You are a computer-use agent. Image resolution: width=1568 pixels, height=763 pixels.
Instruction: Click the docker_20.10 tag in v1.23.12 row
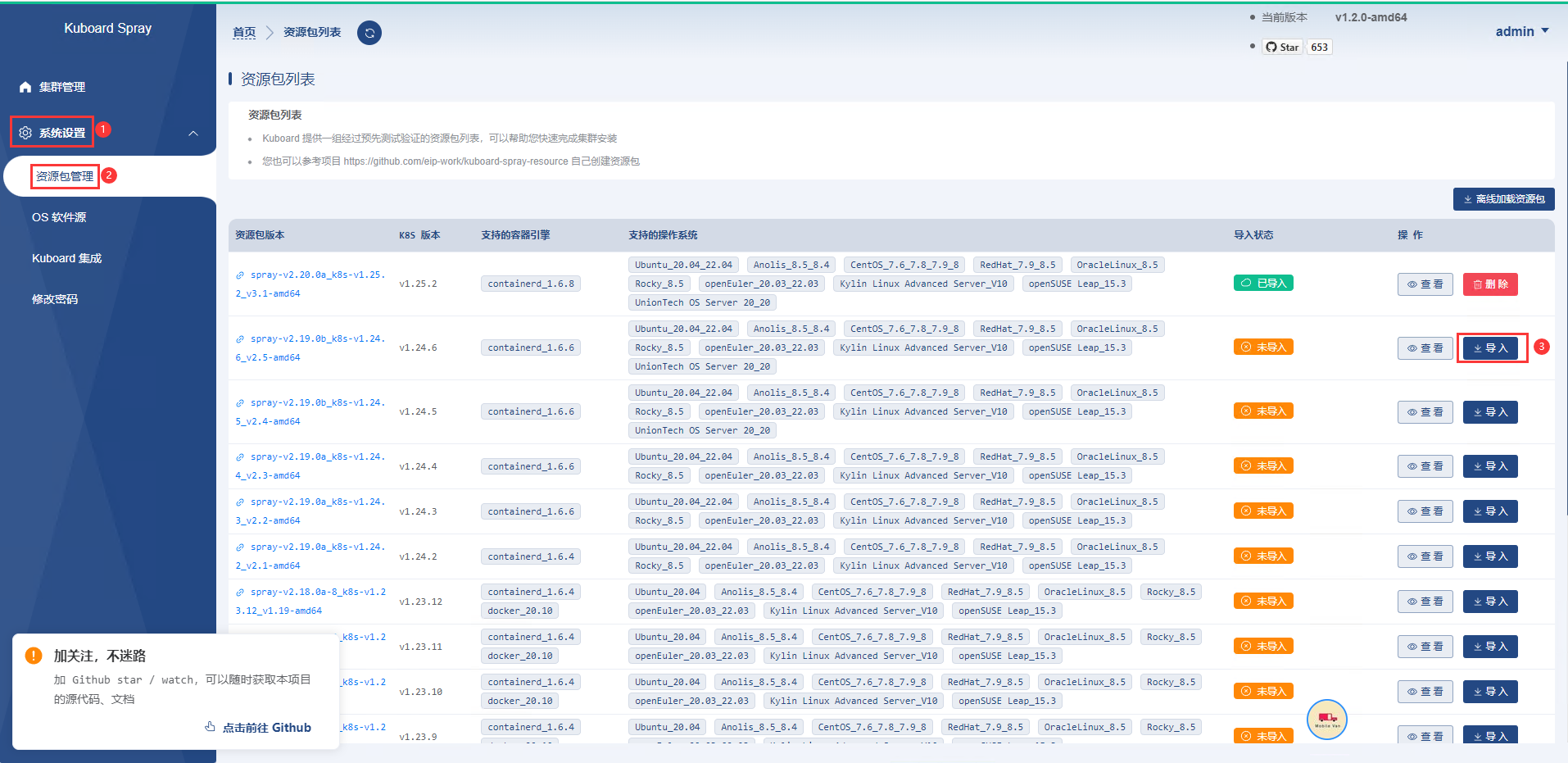[x=520, y=611]
